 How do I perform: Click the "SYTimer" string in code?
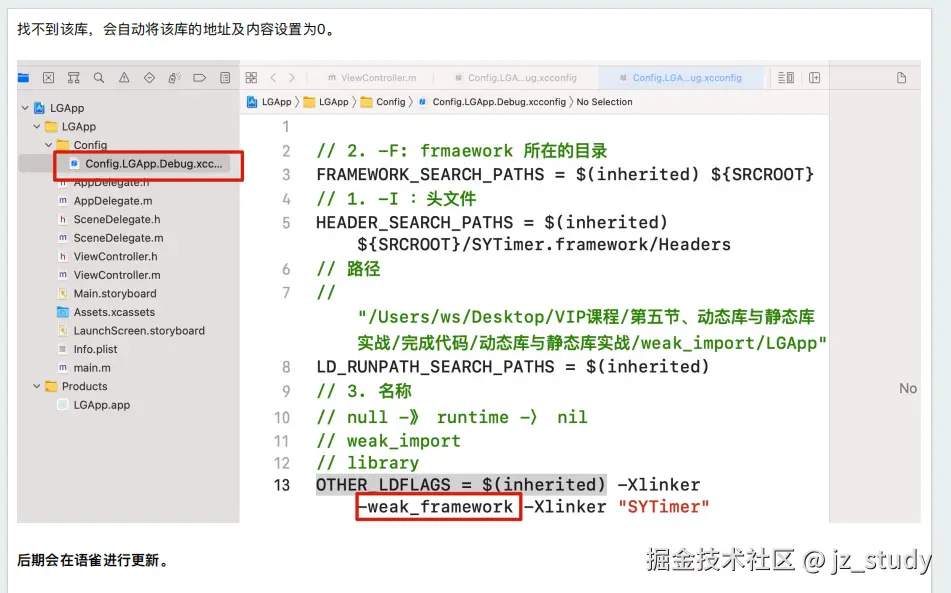pos(664,507)
